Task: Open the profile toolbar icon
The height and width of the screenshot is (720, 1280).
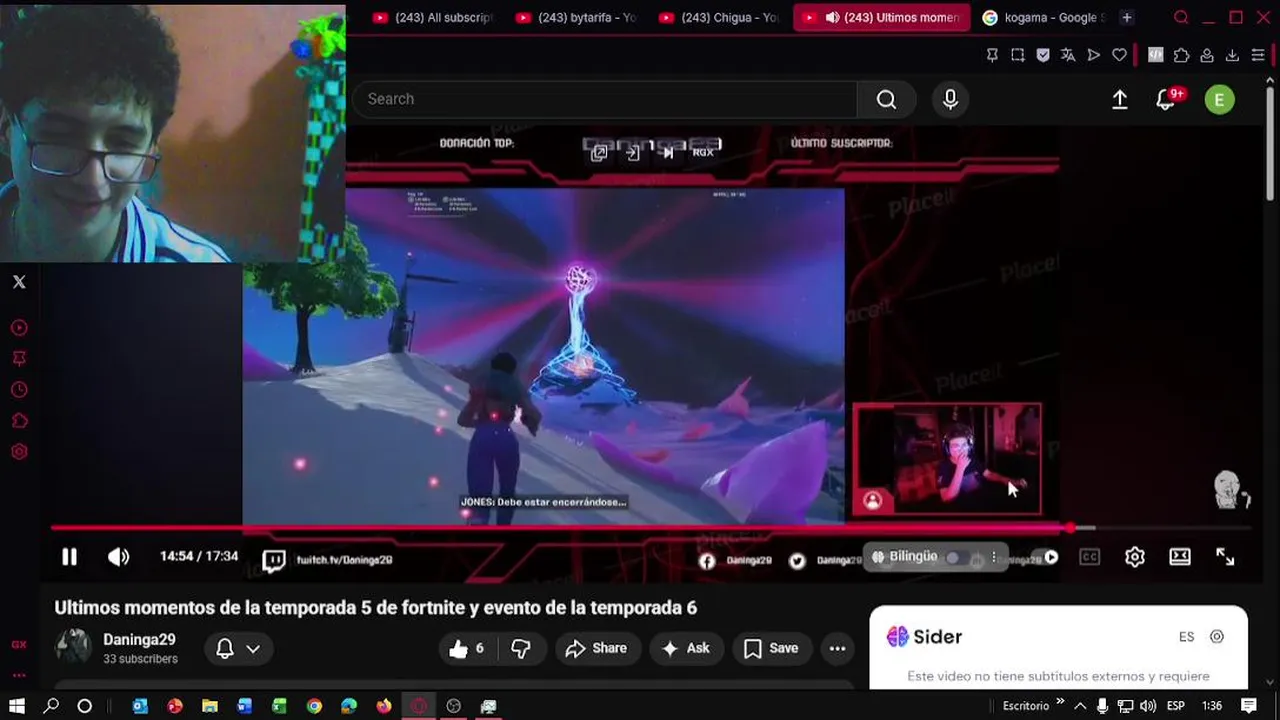Action: pyautogui.click(x=1207, y=55)
